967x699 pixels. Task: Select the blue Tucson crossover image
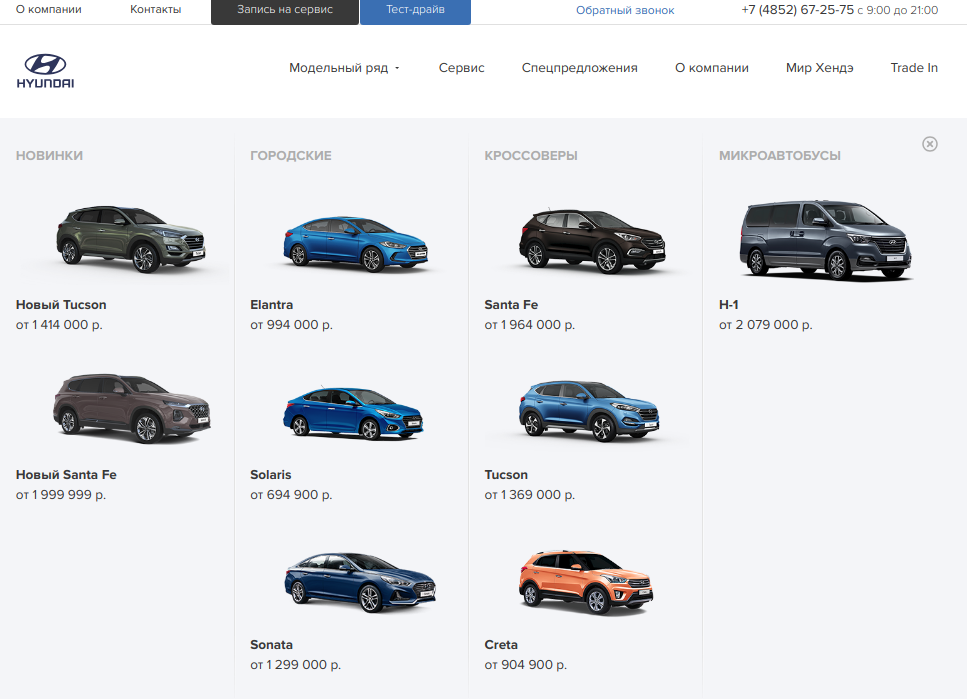click(x=589, y=411)
